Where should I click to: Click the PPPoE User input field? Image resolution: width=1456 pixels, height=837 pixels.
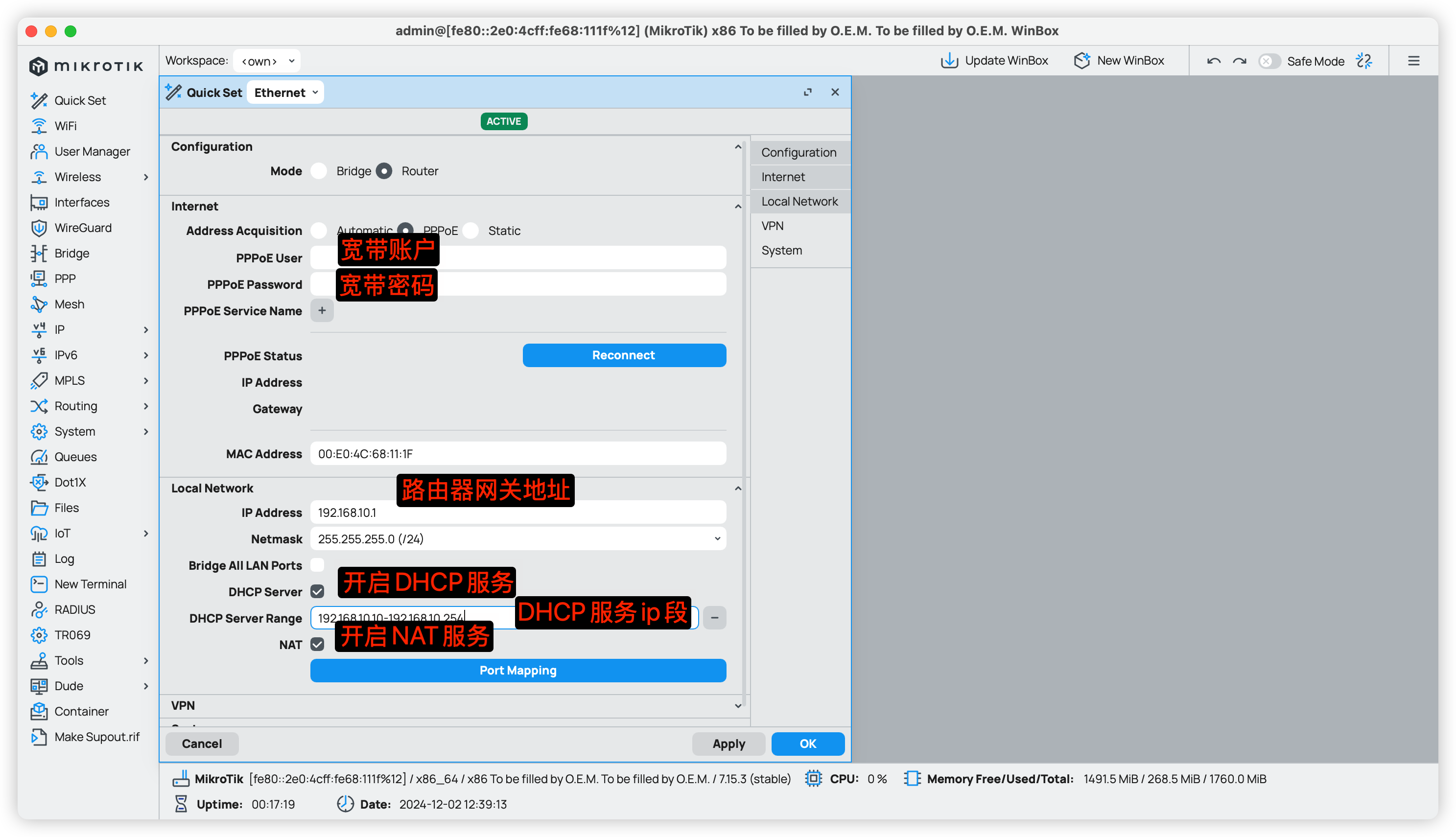coord(518,257)
